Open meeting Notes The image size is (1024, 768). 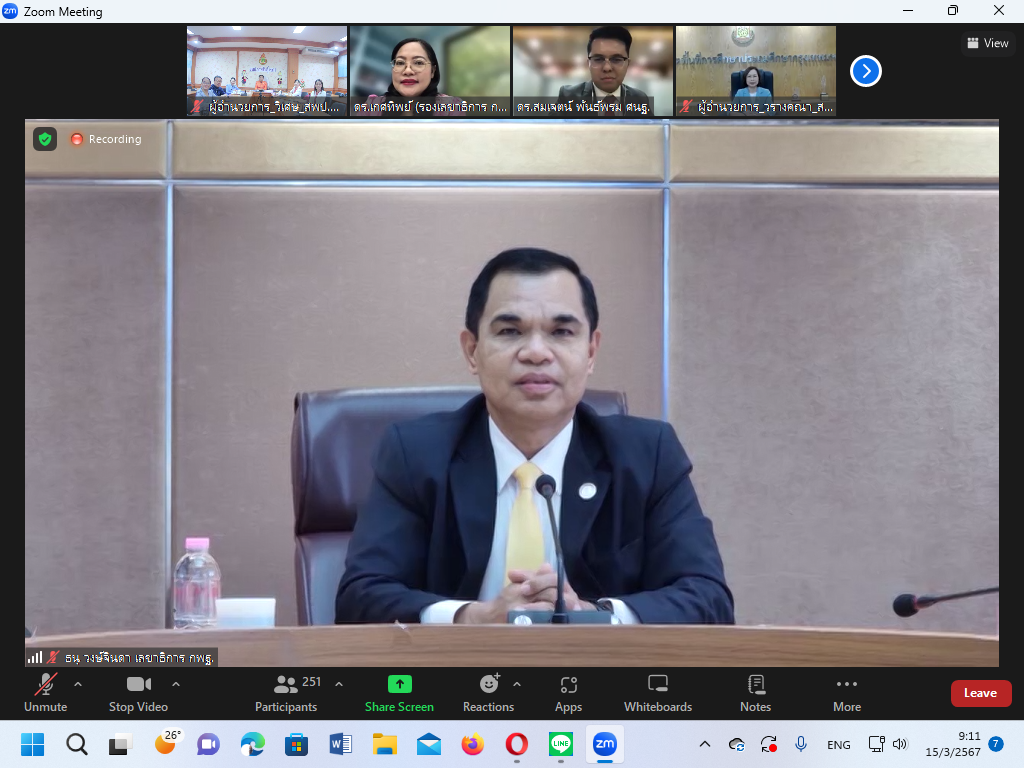pyautogui.click(x=755, y=693)
